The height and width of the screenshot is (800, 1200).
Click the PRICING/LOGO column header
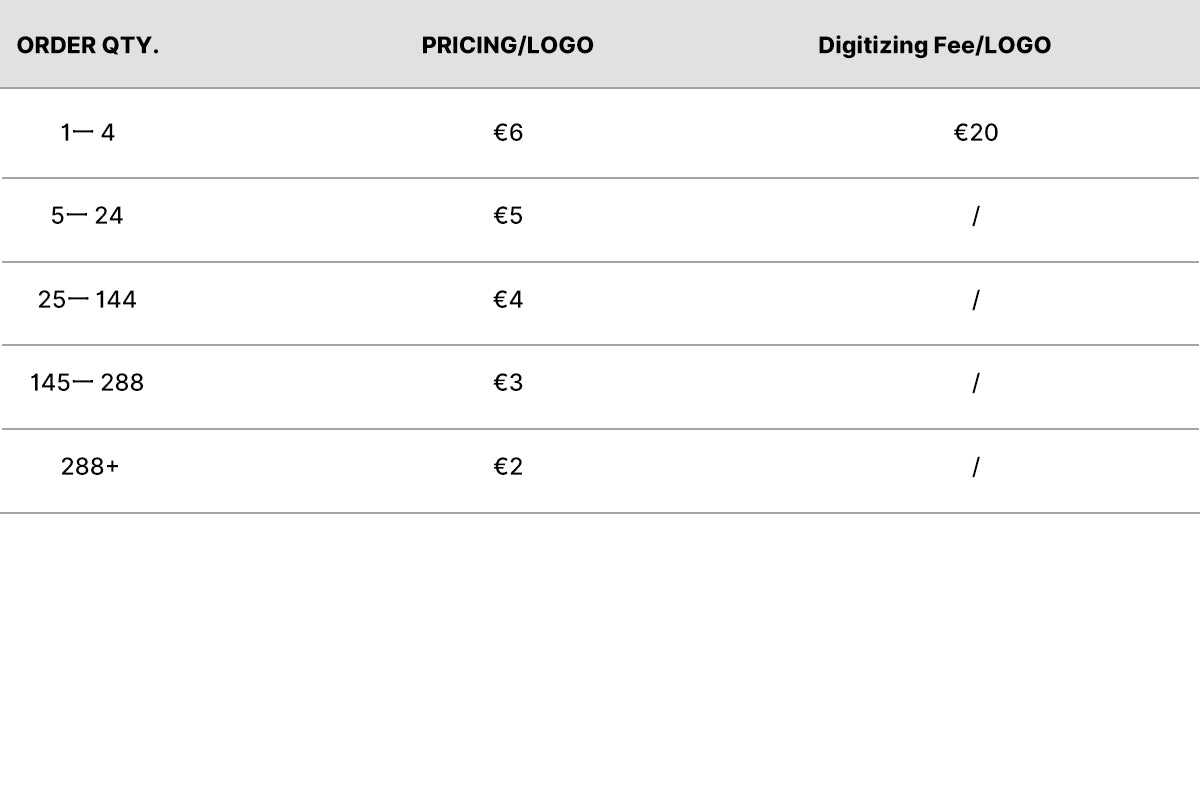[x=507, y=46]
